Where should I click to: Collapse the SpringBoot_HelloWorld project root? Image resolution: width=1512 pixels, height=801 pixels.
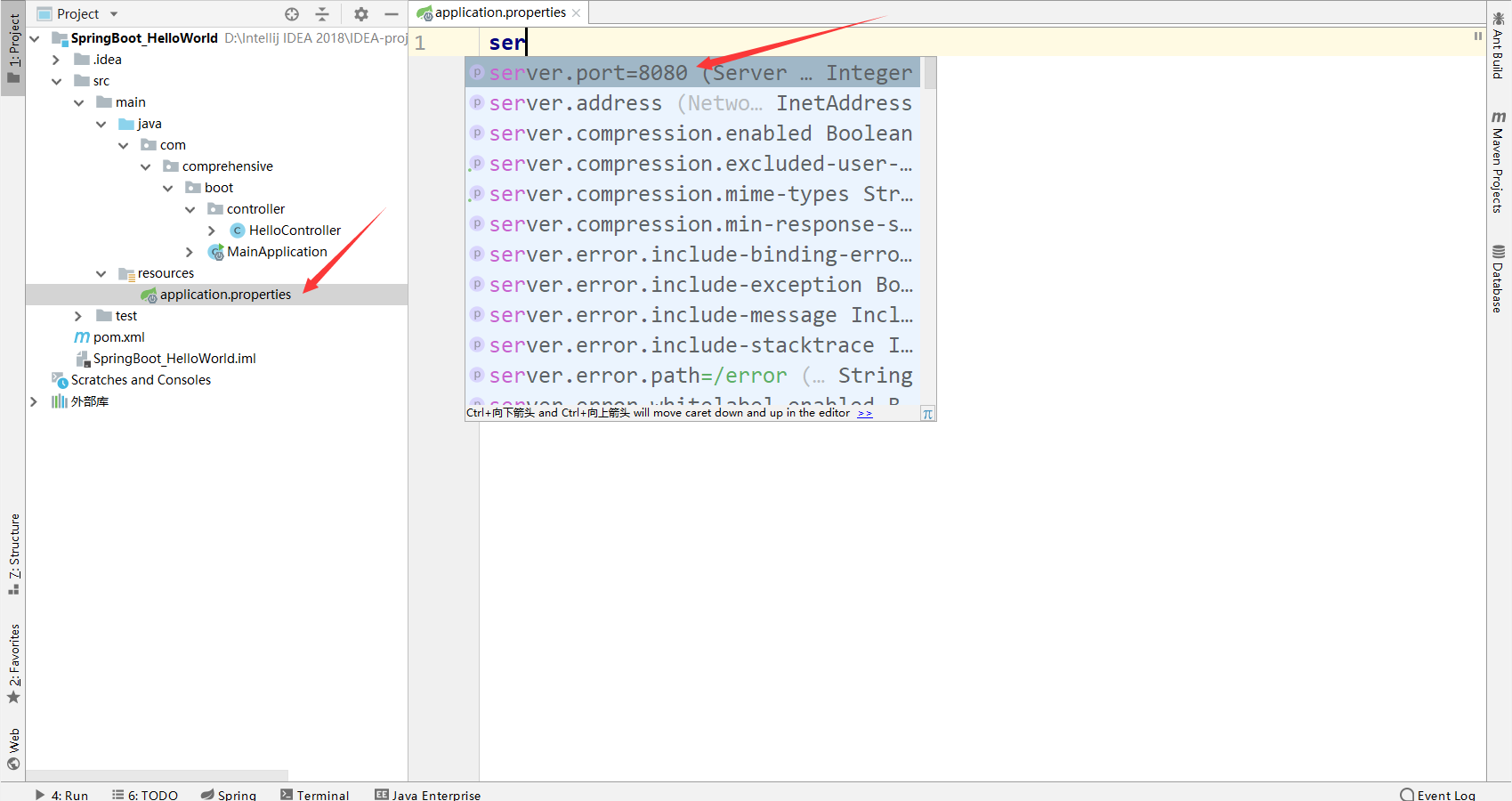pyautogui.click(x=35, y=38)
